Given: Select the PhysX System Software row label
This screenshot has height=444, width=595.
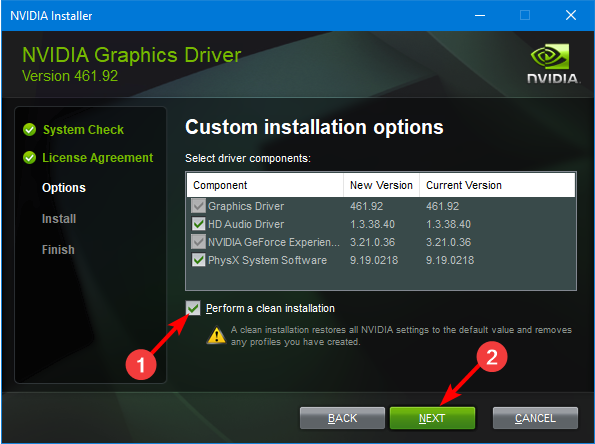Looking at the screenshot, I should coord(267,260).
